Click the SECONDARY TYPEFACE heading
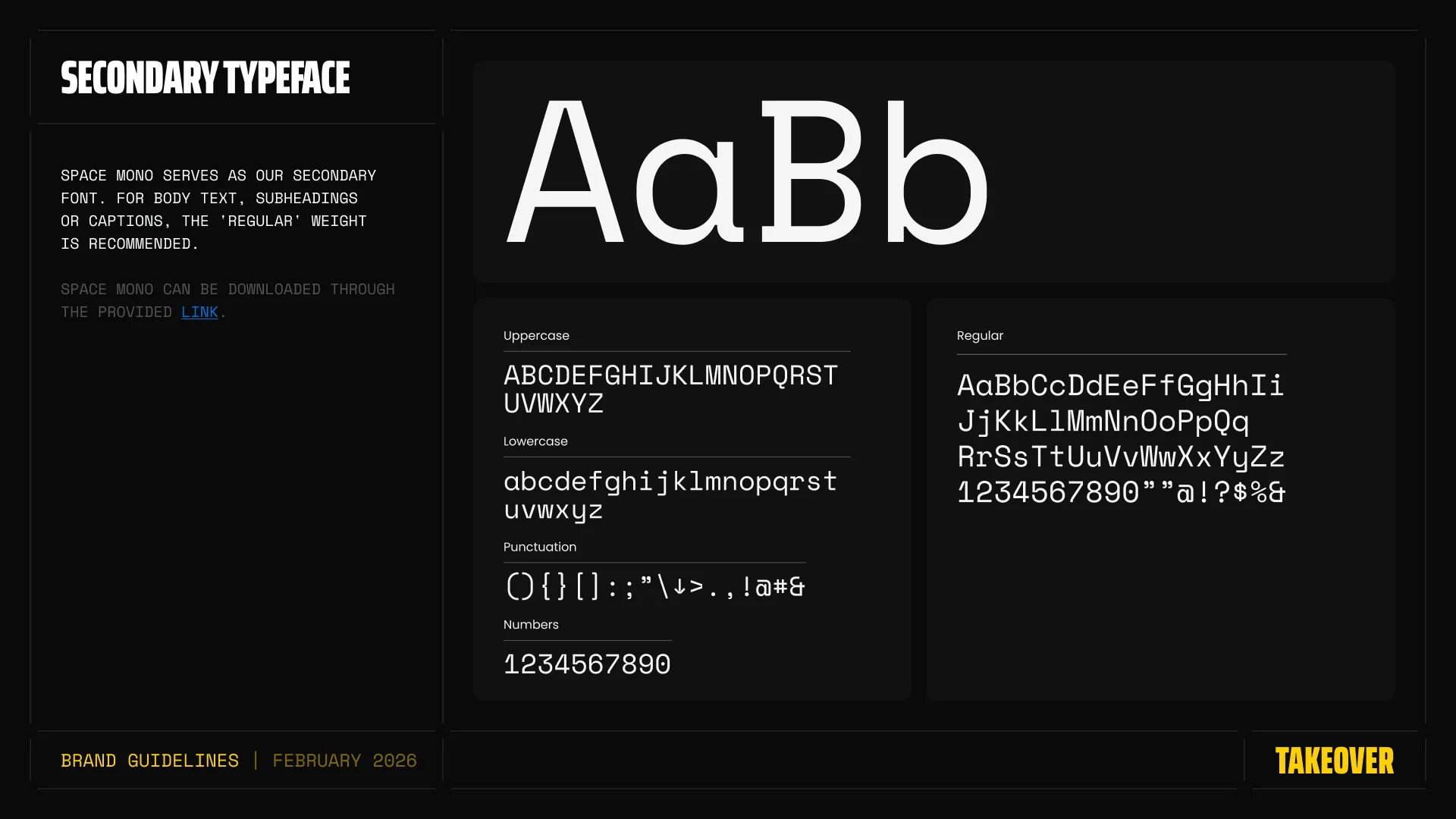Screen dimensions: 1456x819 click(206, 77)
